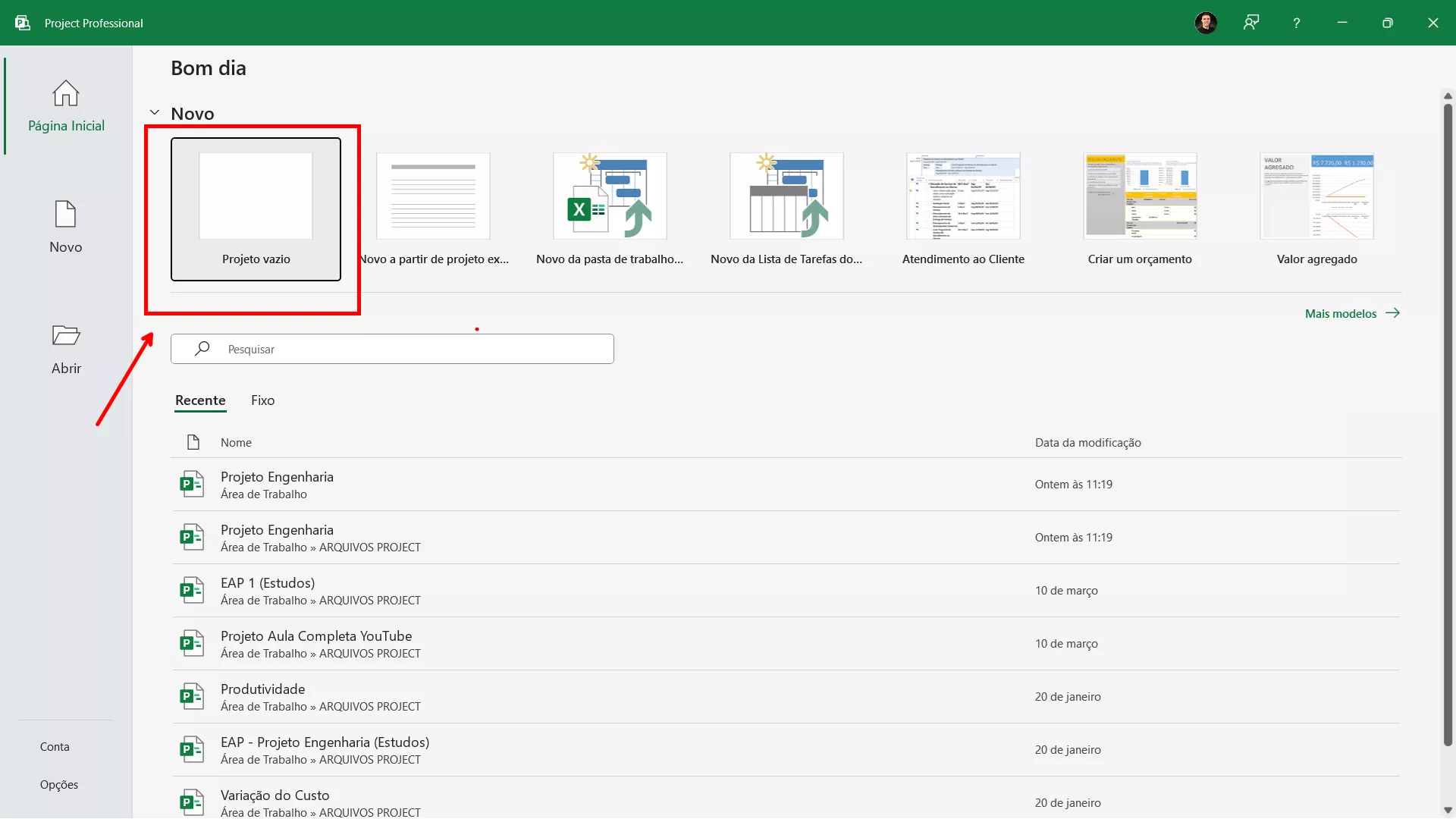The image size is (1456, 819).
Task: Open the Novo page icon in sidebar
Action: 66,215
